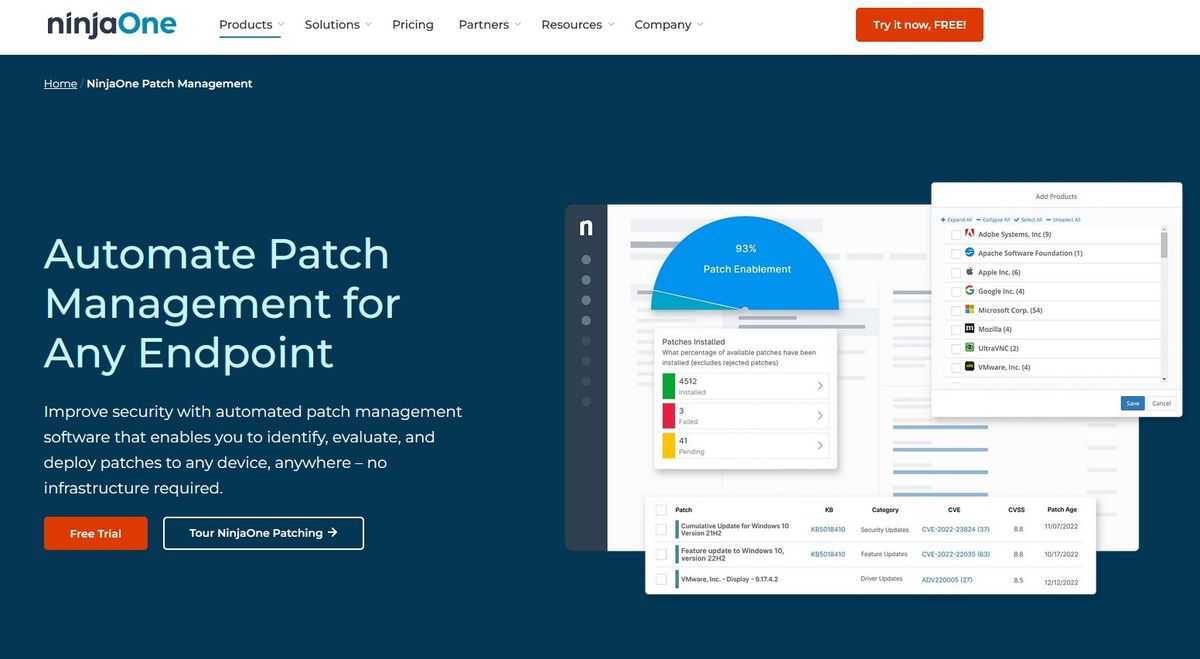Enable the Microsoft Corp. checkbox

point(955,309)
